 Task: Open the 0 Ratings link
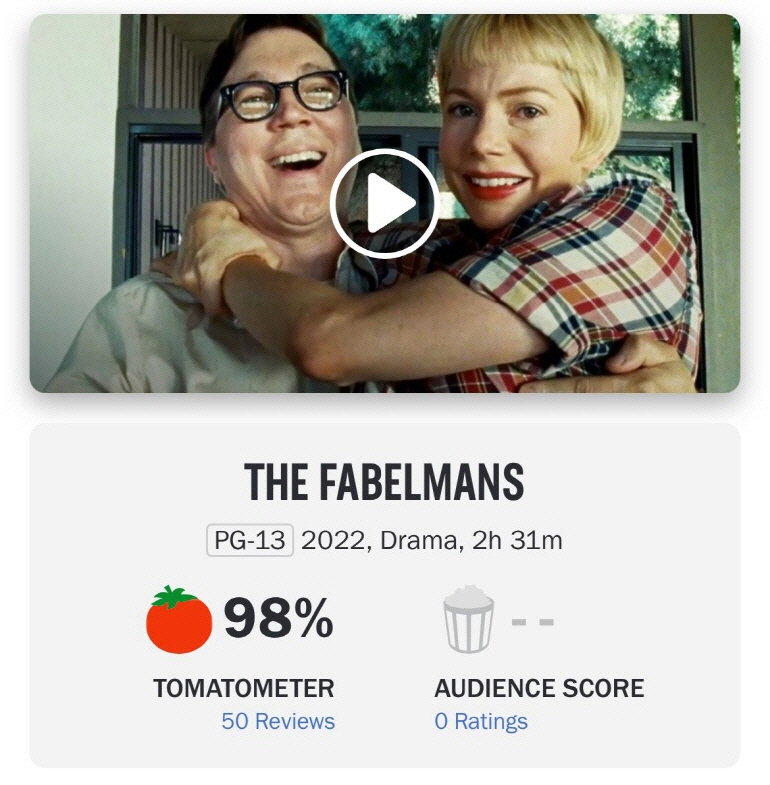(481, 721)
